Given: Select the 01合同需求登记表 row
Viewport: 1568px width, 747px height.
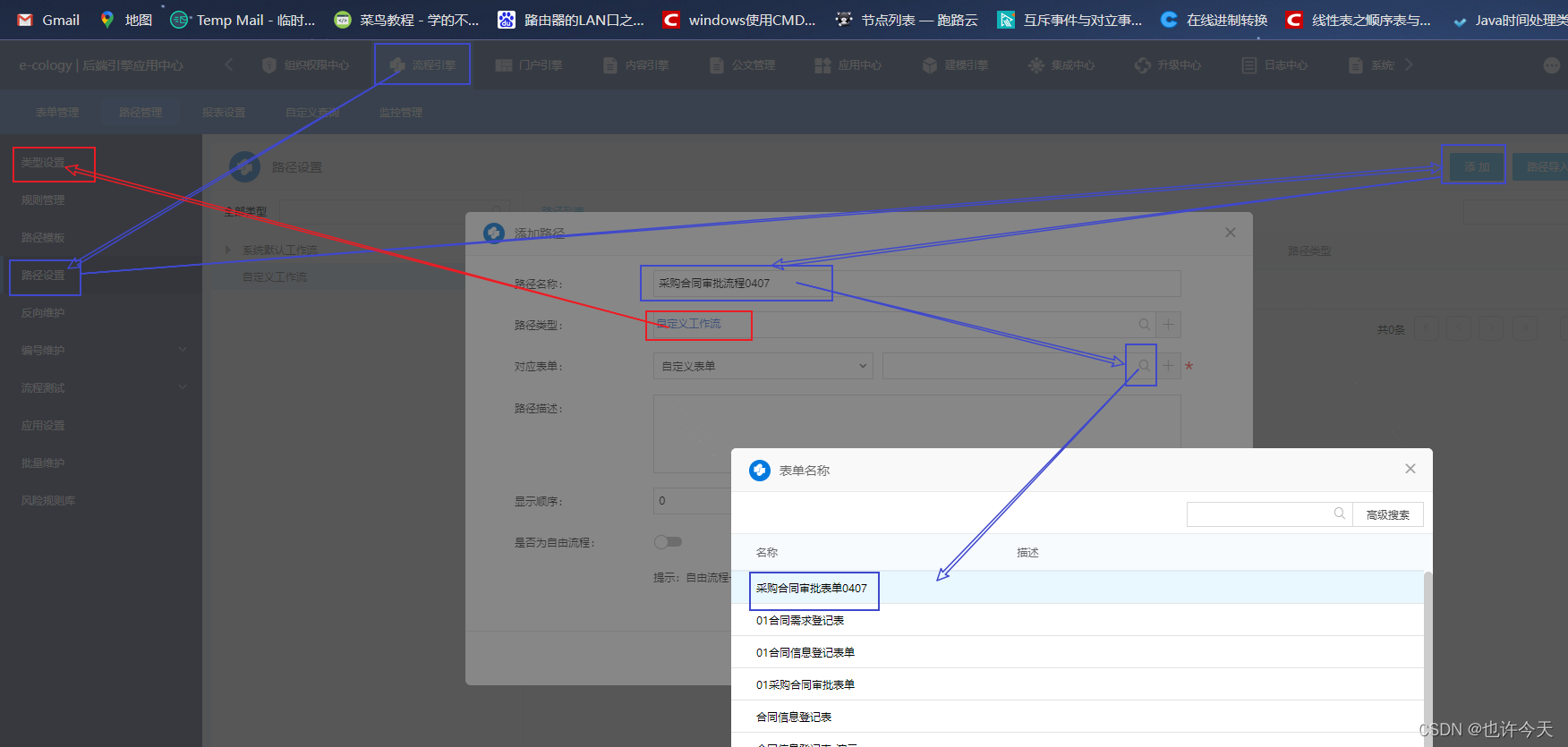Looking at the screenshot, I should (1078, 620).
